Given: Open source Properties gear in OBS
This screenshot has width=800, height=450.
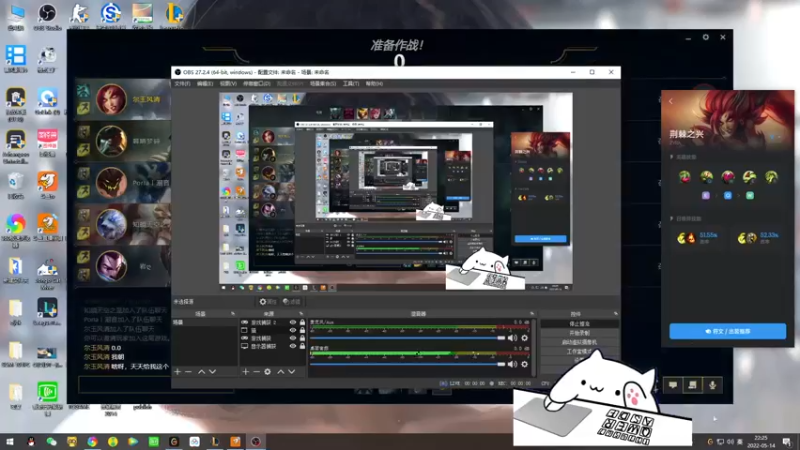Looking at the screenshot, I should tap(267, 302).
